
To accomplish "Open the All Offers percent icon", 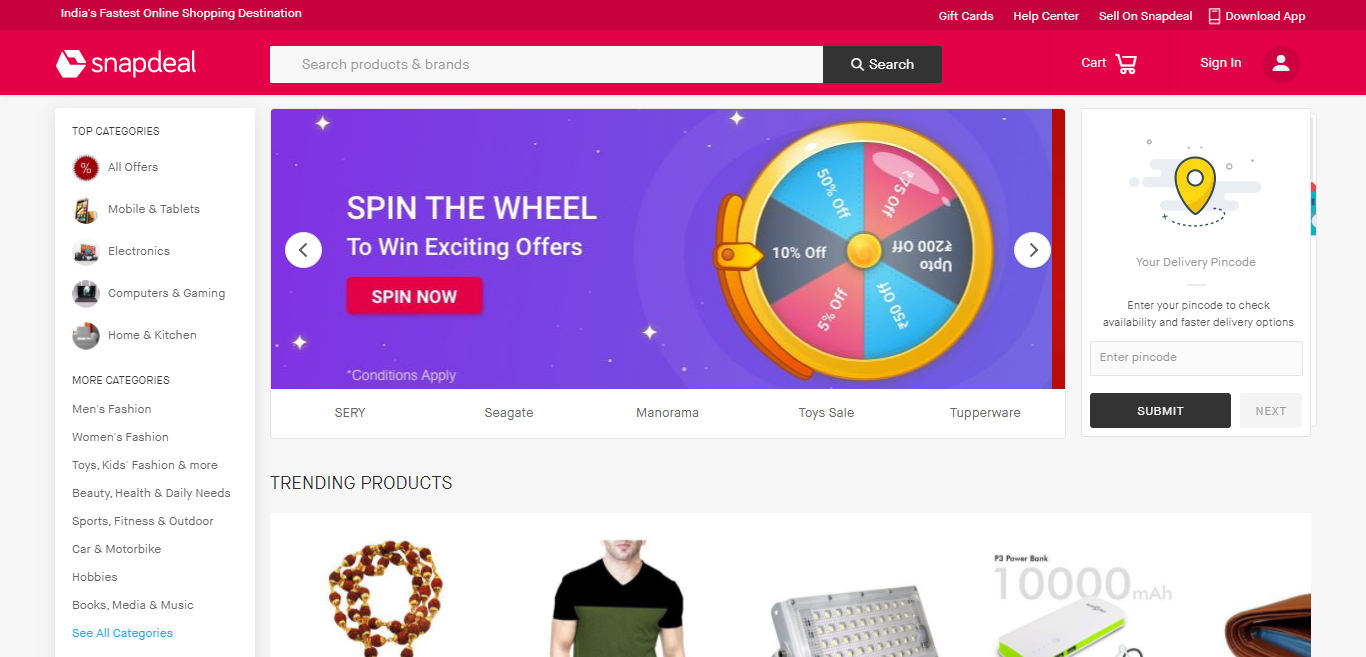I will [86, 168].
